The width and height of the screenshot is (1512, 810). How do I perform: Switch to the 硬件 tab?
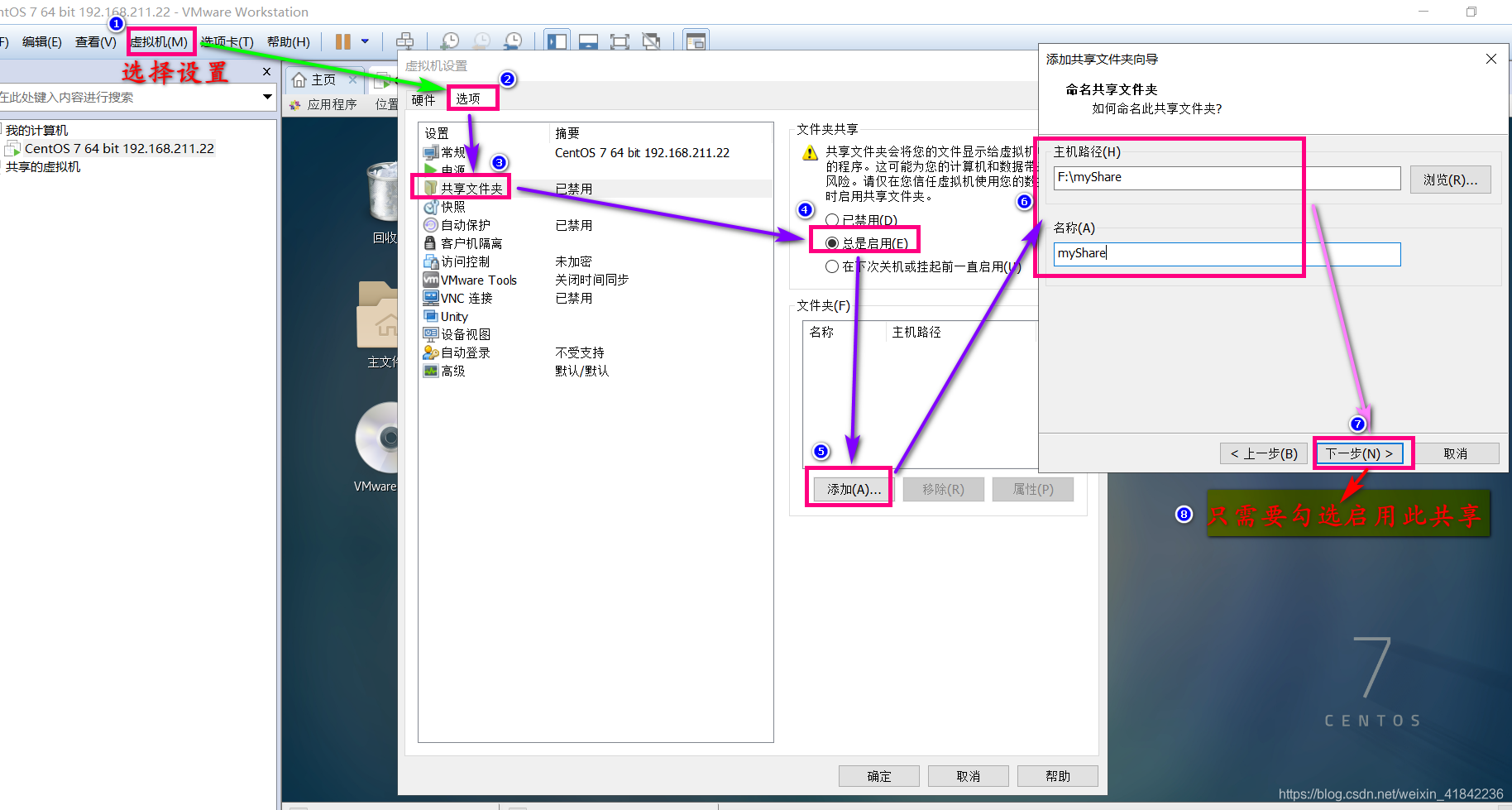423,100
